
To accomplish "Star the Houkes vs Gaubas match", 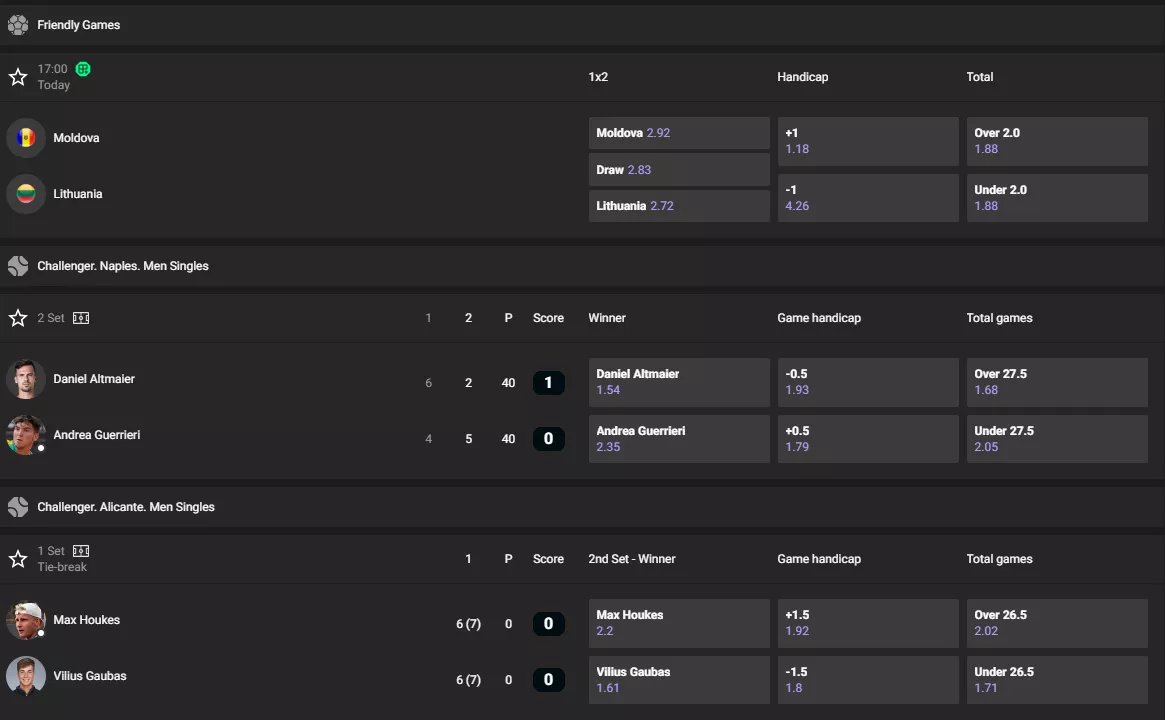I will (x=18, y=559).
